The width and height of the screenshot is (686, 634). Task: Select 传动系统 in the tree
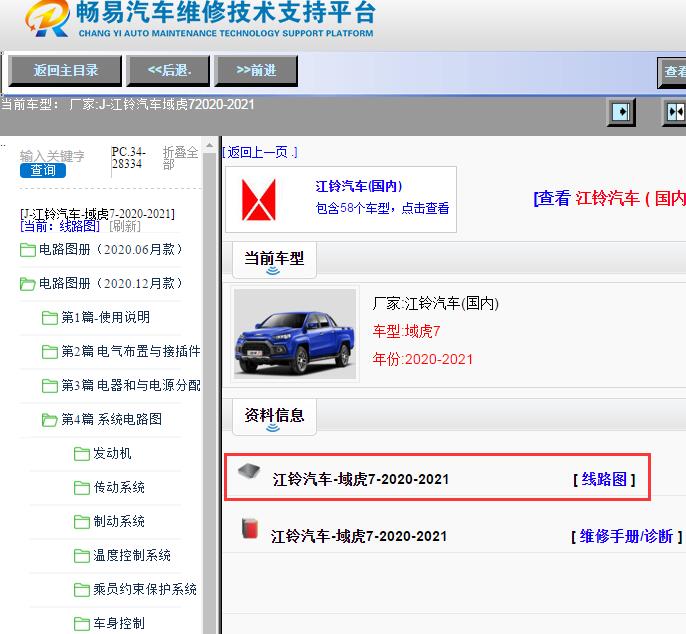pos(119,487)
